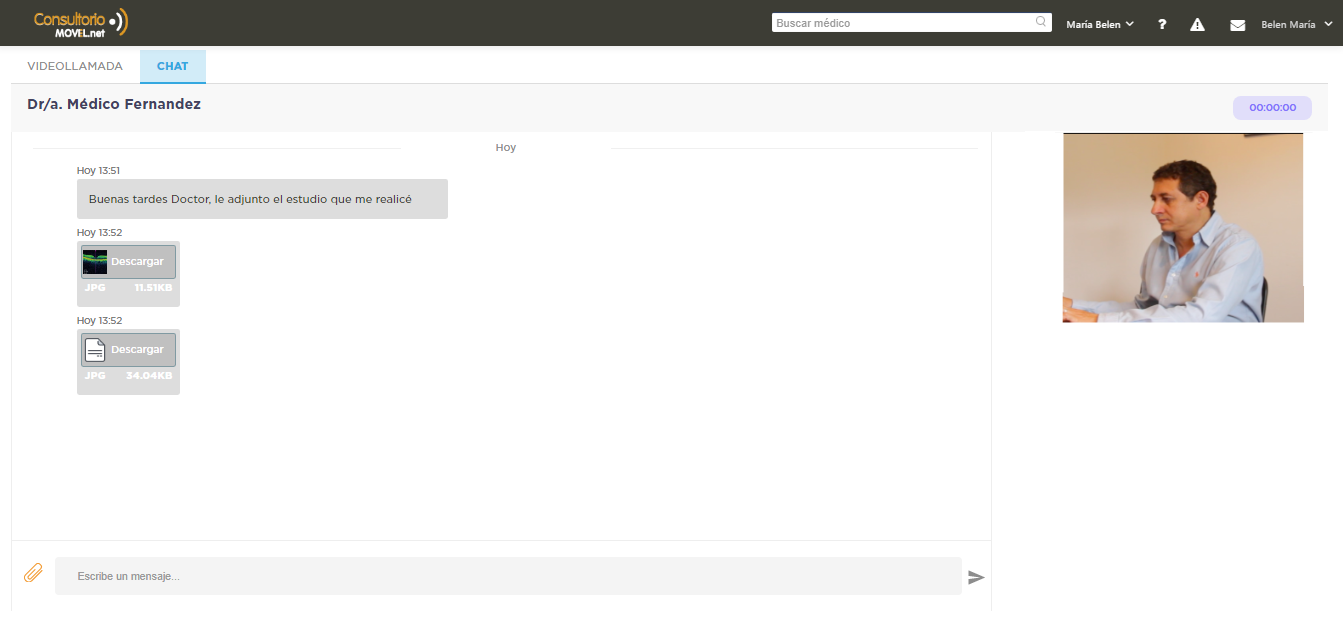Switch to the VIDEOLLAMADA tab
Screen dimensions: 1343x619
tap(75, 66)
